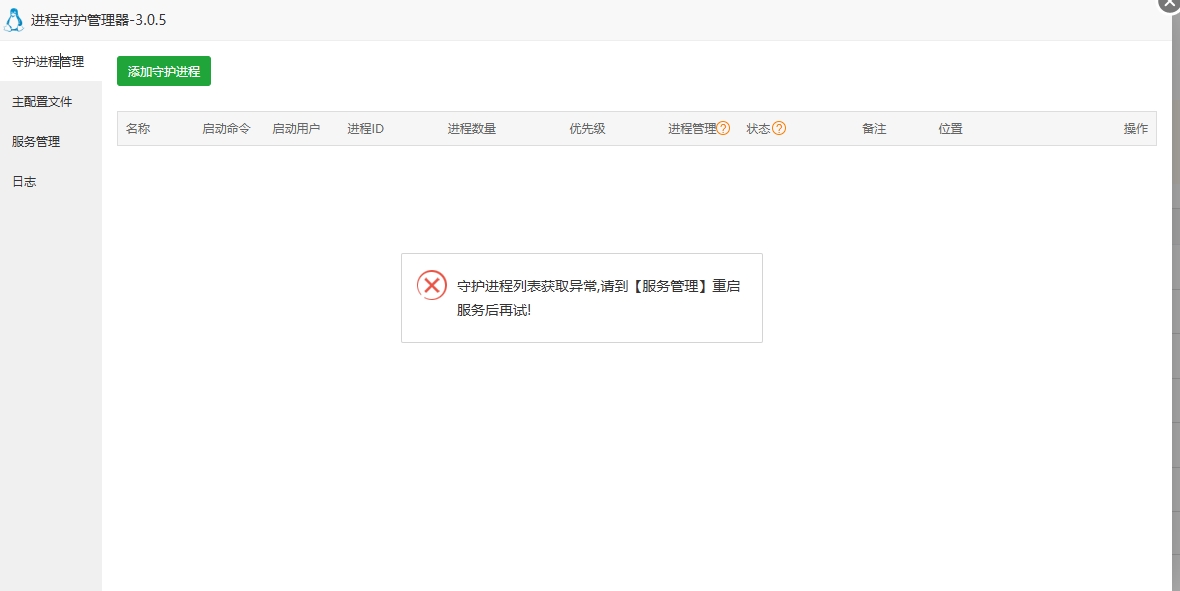This screenshot has height=591, width=1180.
Task: Switch to the 日志 tab
Action: [x=50, y=181]
